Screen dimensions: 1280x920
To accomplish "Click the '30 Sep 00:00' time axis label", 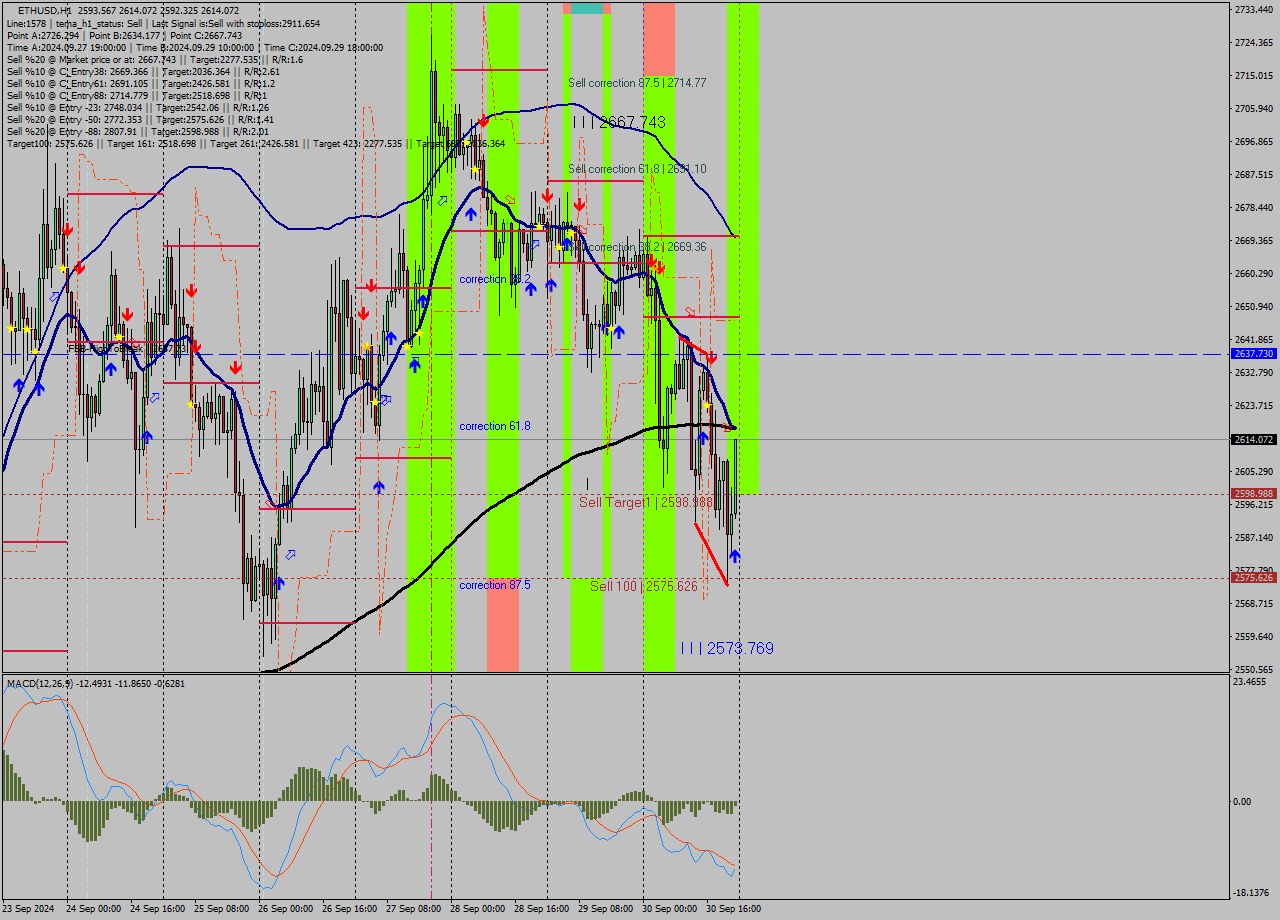I will click(x=669, y=909).
